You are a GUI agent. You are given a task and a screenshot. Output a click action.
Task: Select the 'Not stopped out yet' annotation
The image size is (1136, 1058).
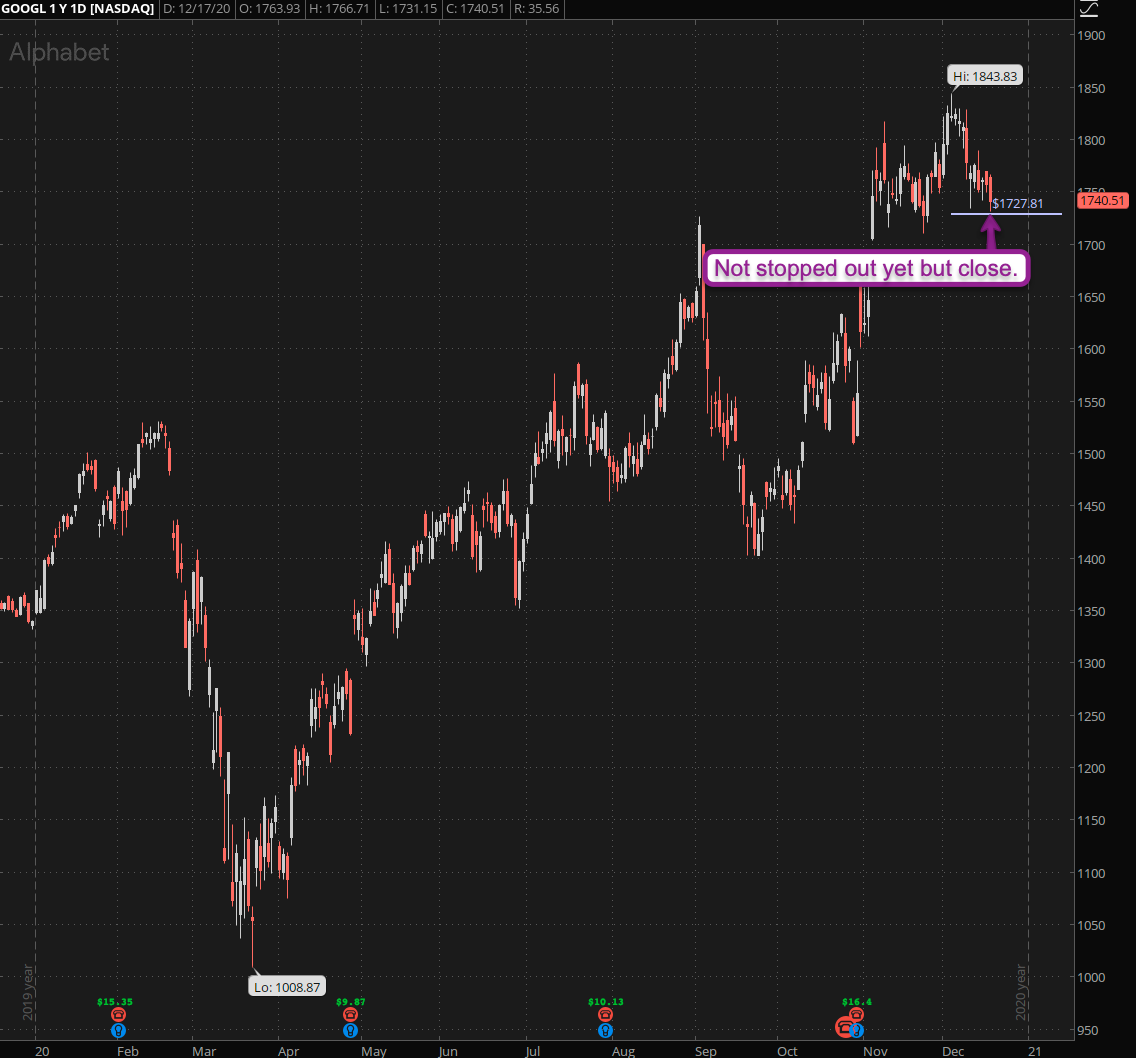(867, 270)
